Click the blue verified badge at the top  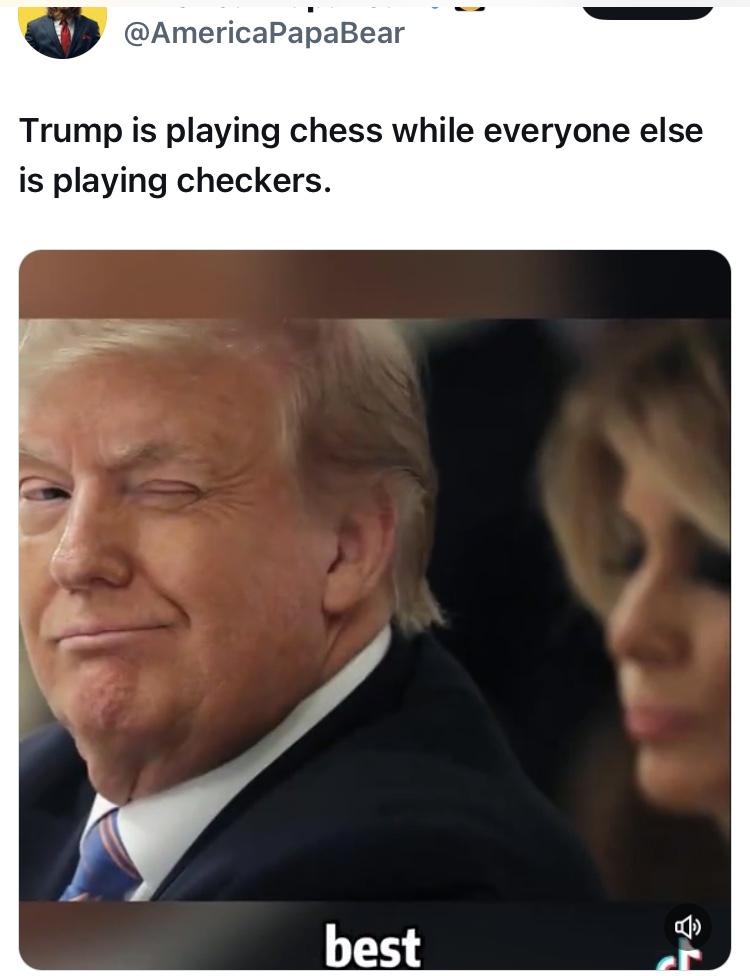434,8
